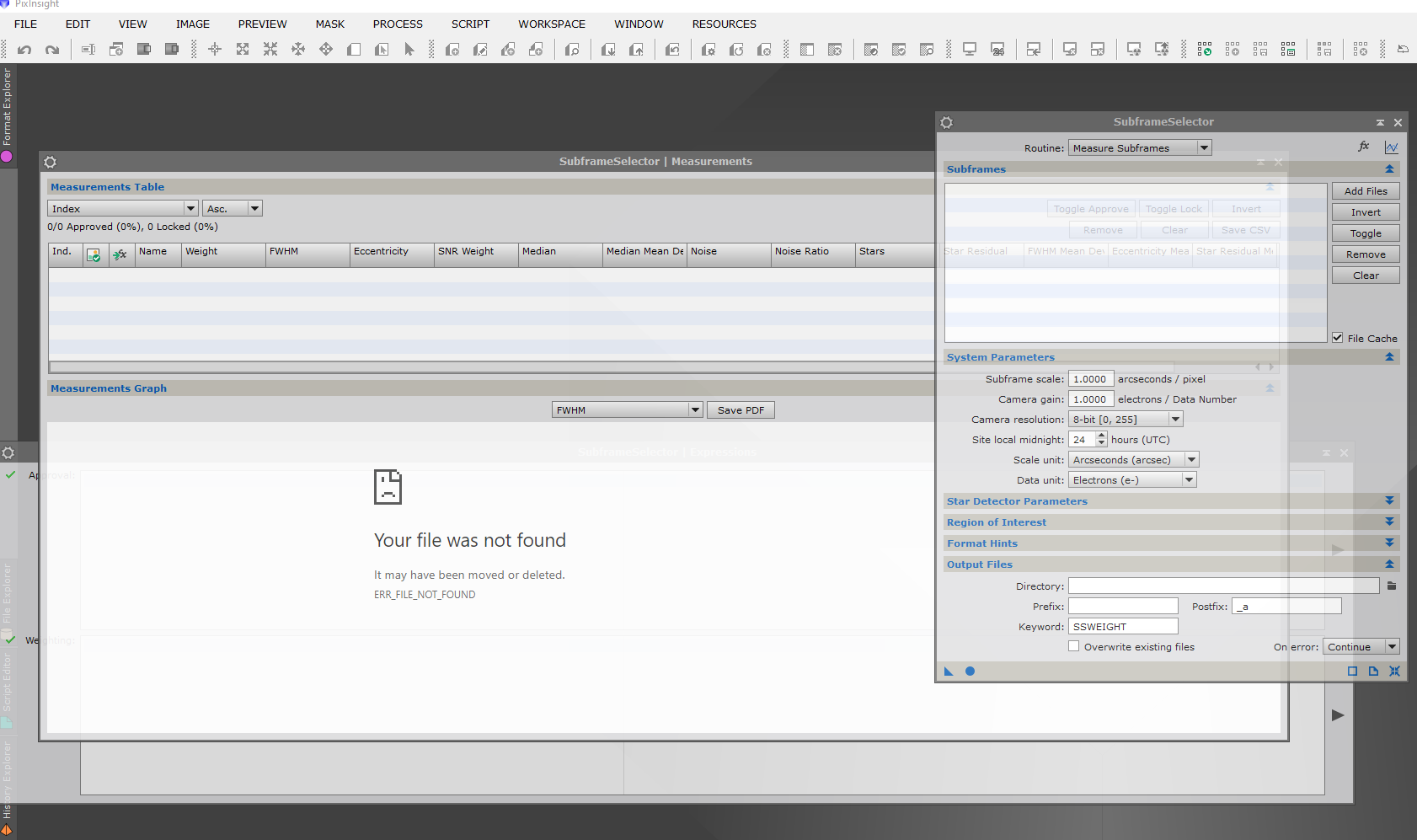Image resolution: width=1417 pixels, height=840 pixels.
Task: Click the Add Files button
Action: (x=1366, y=191)
